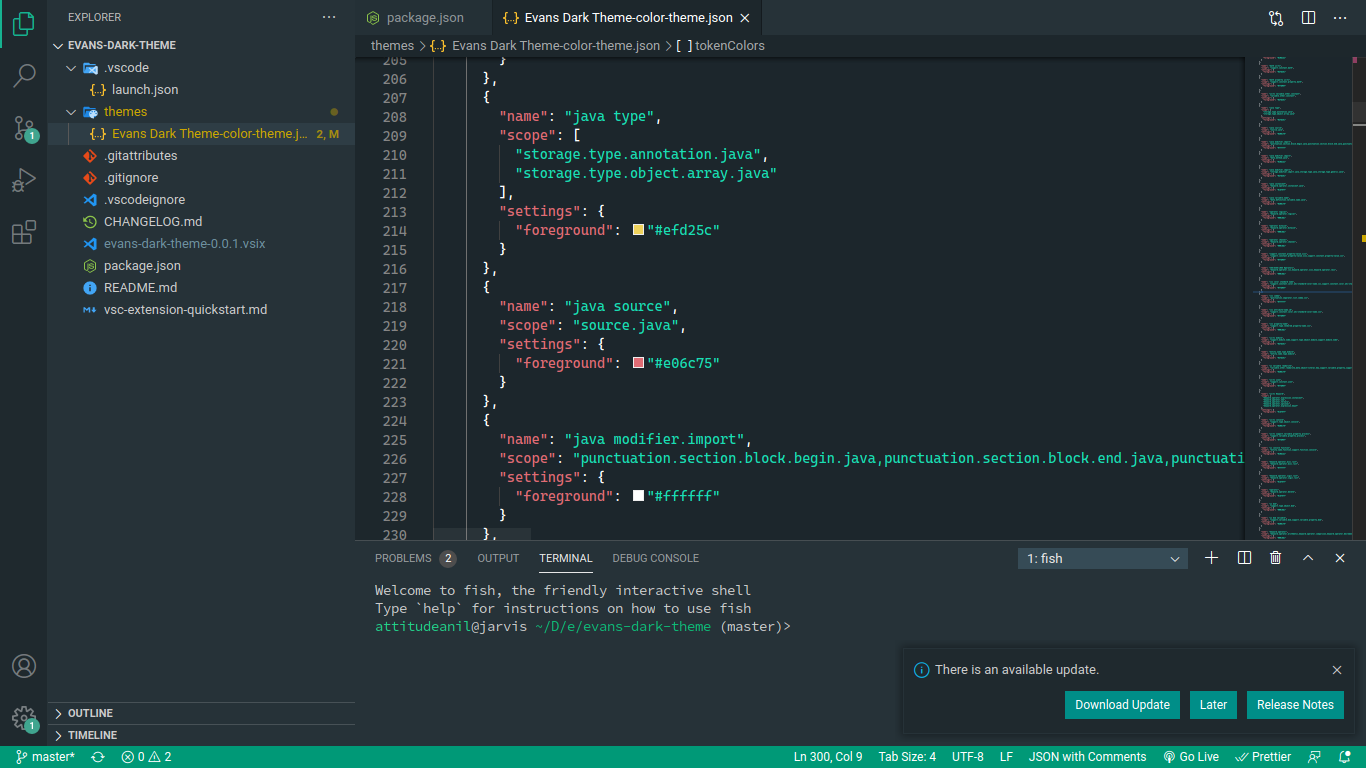Change language mode JSON with Comments
Image resolution: width=1366 pixels, height=768 pixels.
[x=1087, y=757]
